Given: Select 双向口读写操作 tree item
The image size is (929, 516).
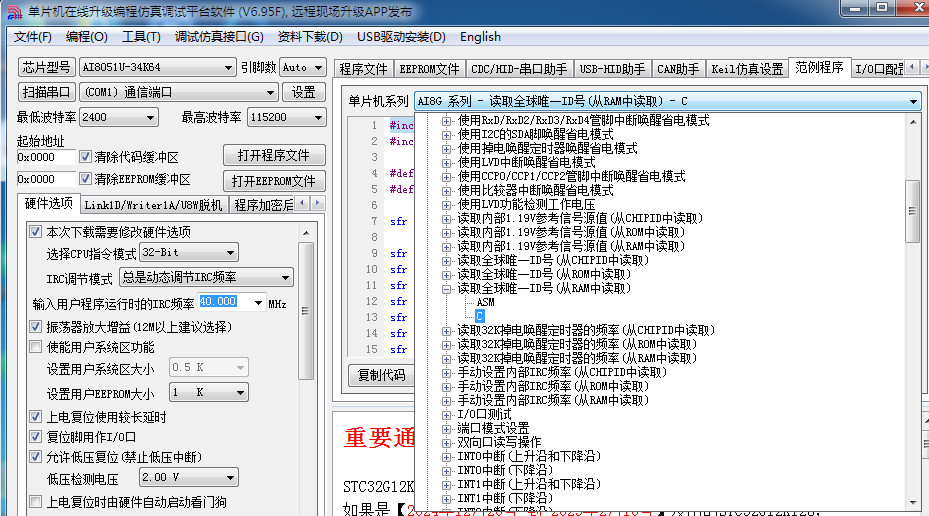Looking at the screenshot, I should tap(499, 443).
